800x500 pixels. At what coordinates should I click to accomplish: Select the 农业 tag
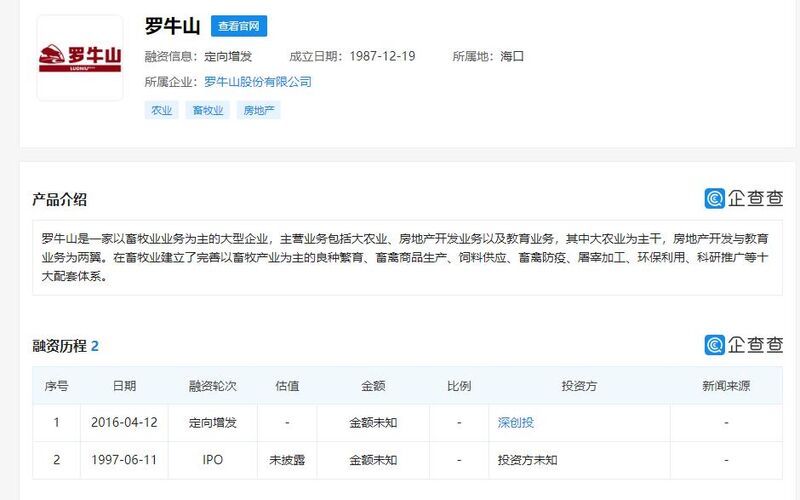[162, 110]
